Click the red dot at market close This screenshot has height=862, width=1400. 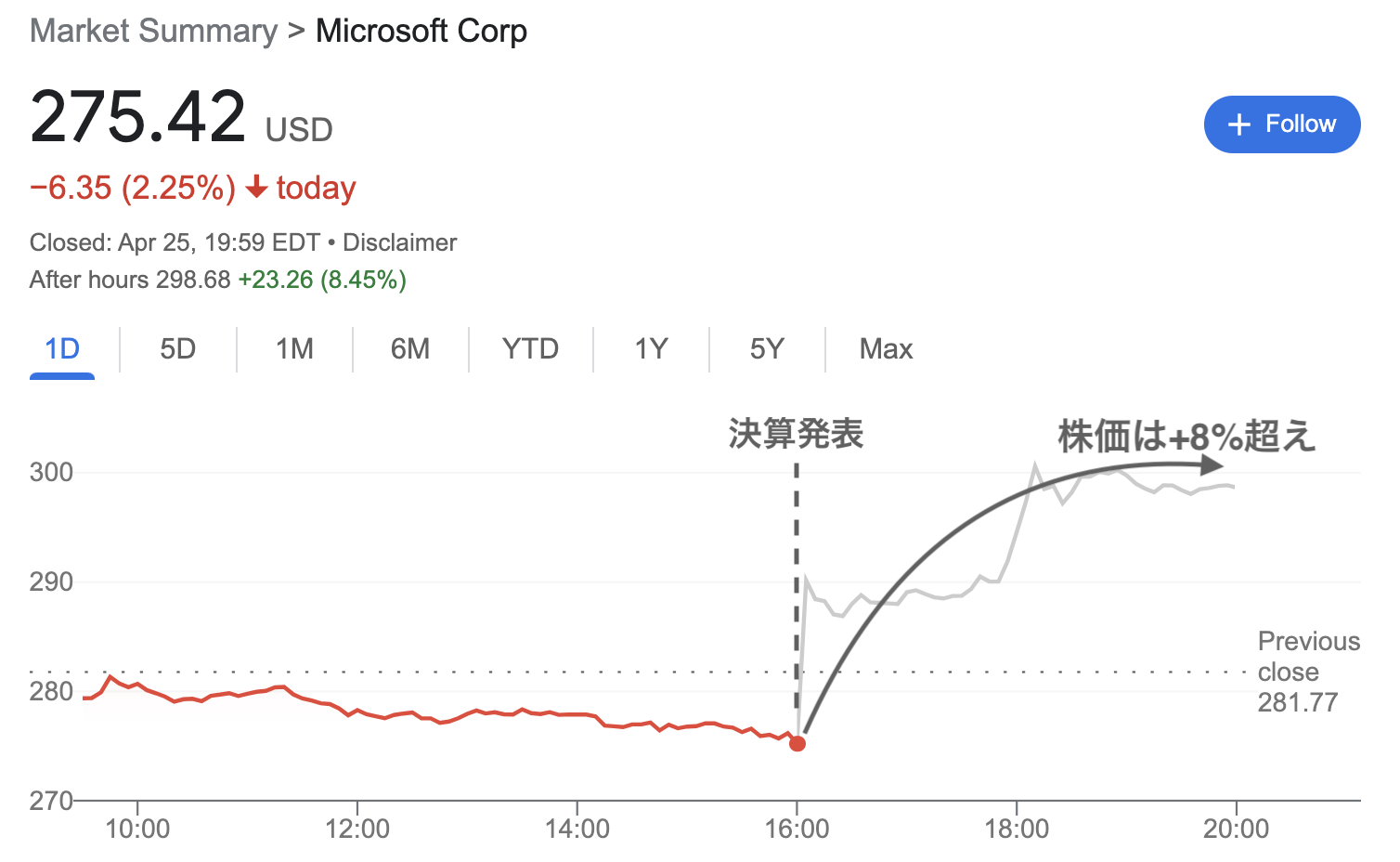[x=797, y=743]
